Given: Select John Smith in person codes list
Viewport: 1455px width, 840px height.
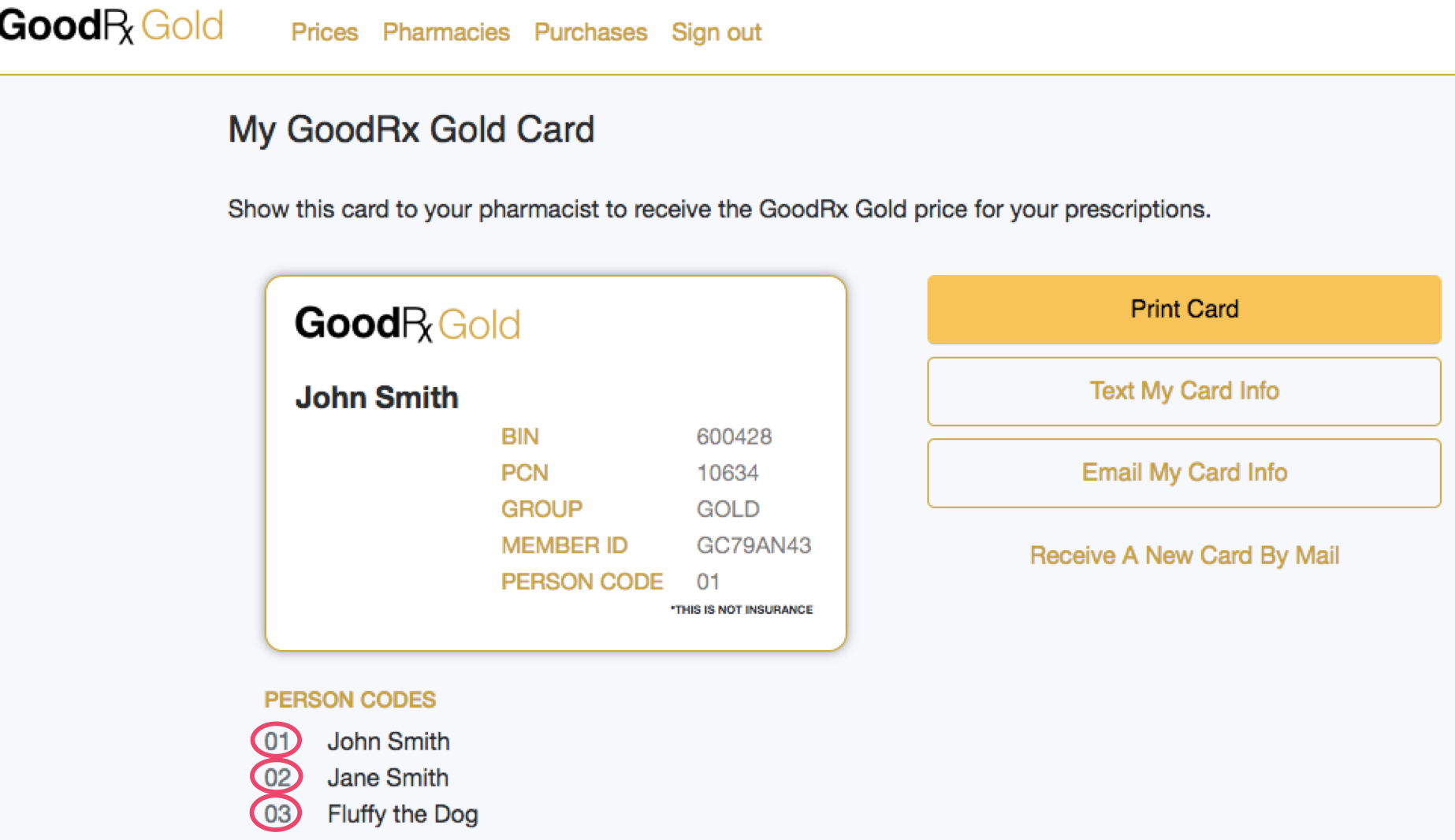Looking at the screenshot, I should click(389, 742).
